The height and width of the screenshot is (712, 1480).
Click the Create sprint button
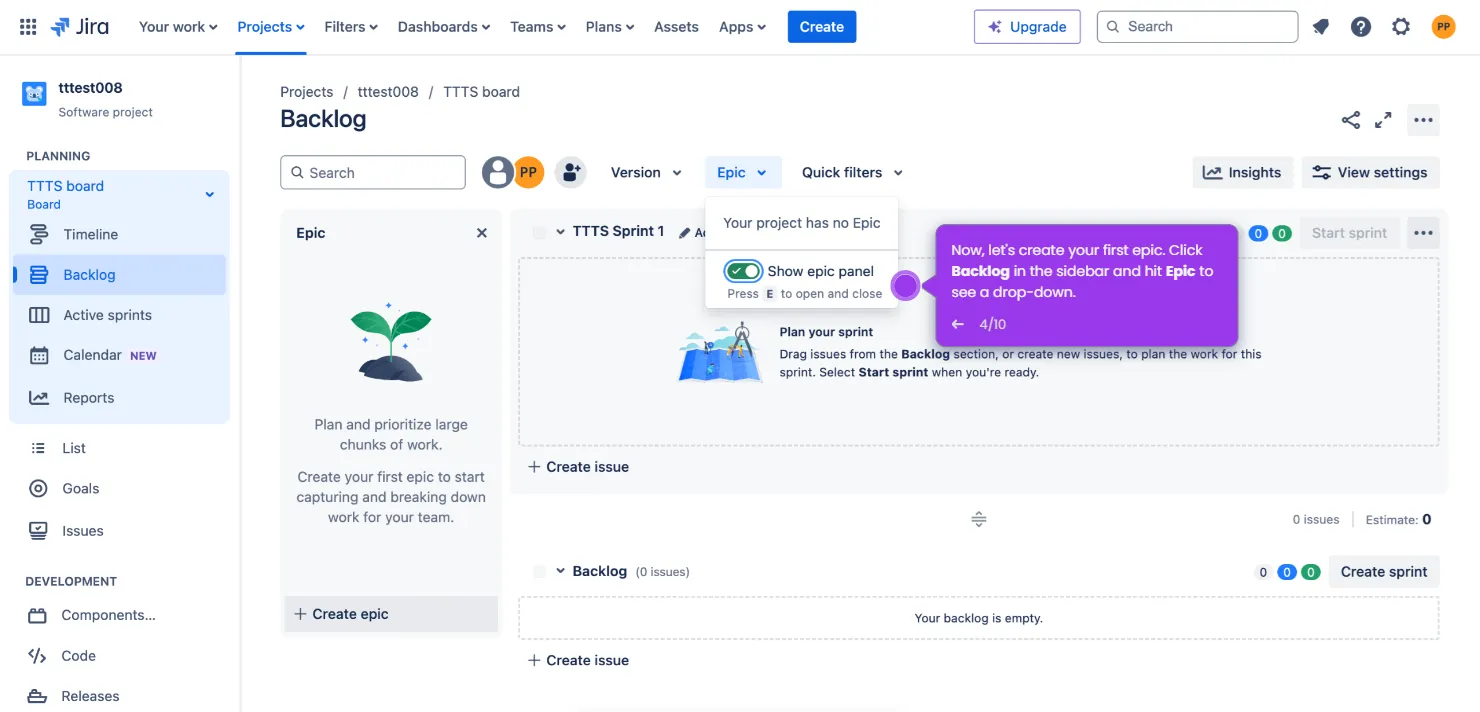coord(1383,572)
